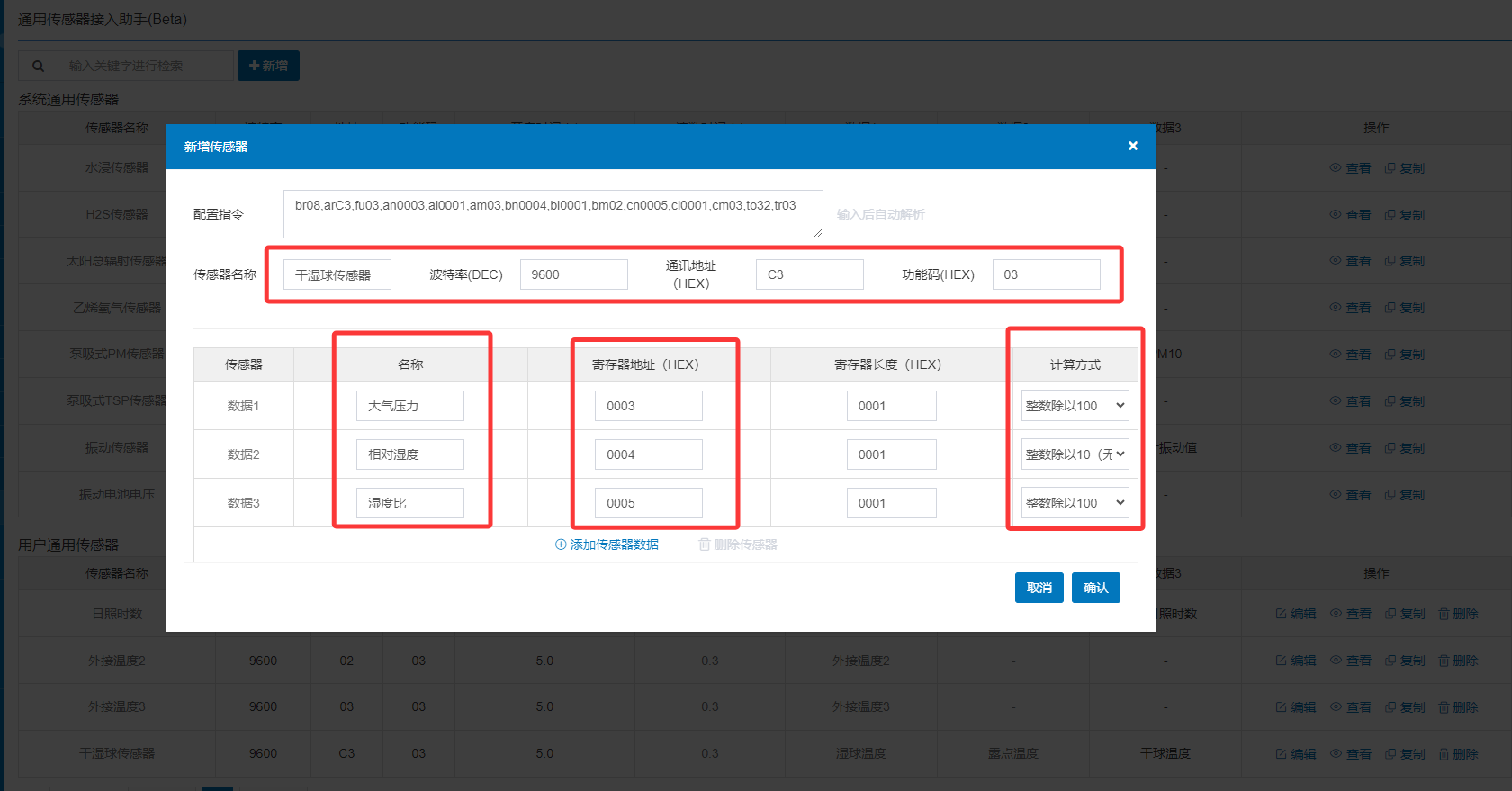The height and width of the screenshot is (791, 1512).
Task: Click the 波特率(DEC) field showing 9600
Action: (x=574, y=274)
